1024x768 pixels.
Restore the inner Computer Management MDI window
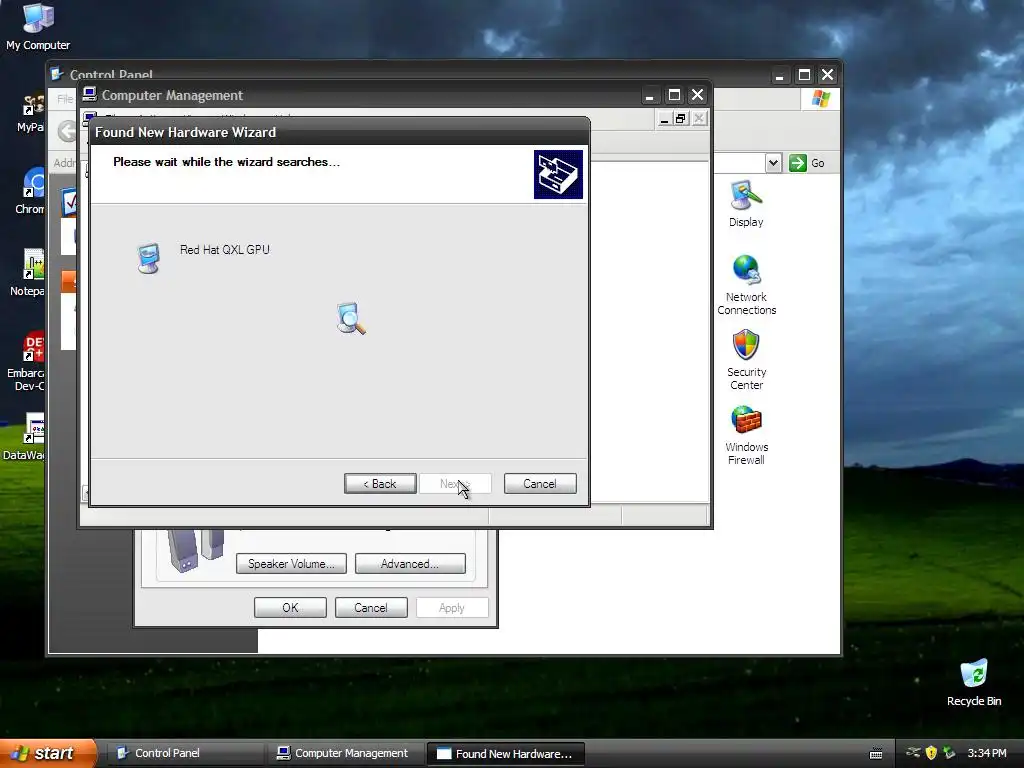pyautogui.click(x=680, y=118)
